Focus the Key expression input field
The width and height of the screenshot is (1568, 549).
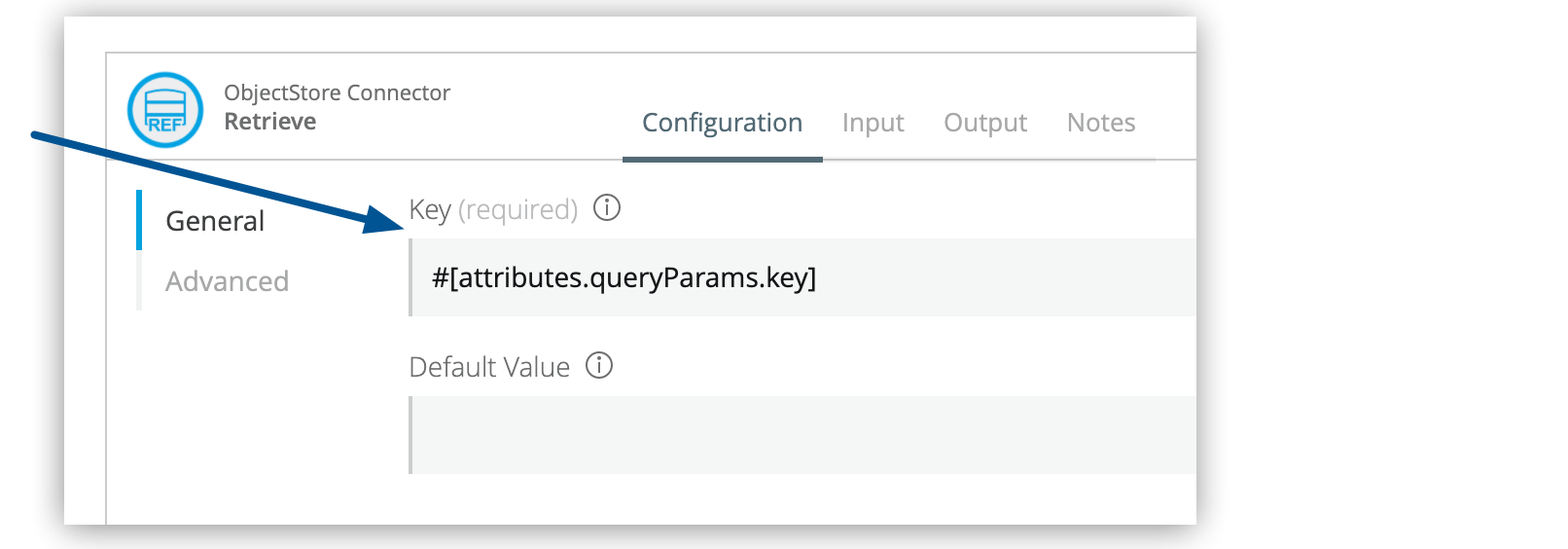click(x=973, y=277)
